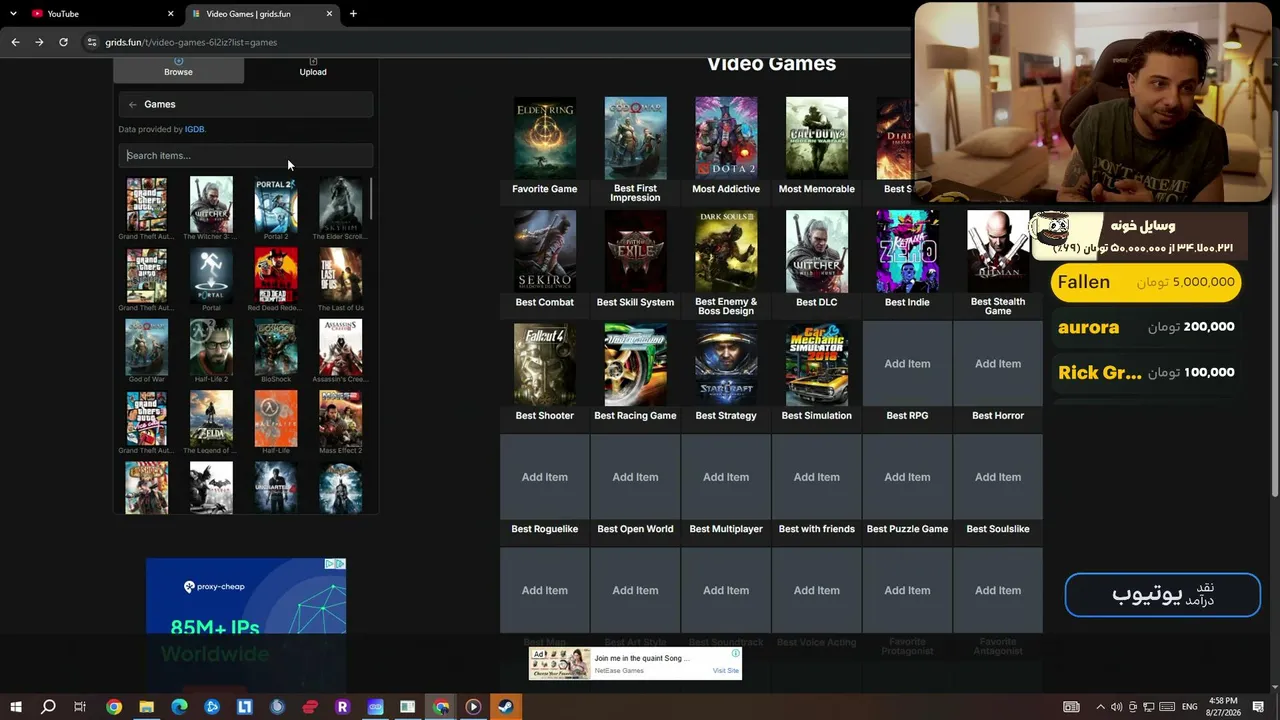Select the Assassin's Creed cover
This screenshot has width=1280, height=720.
(x=341, y=346)
